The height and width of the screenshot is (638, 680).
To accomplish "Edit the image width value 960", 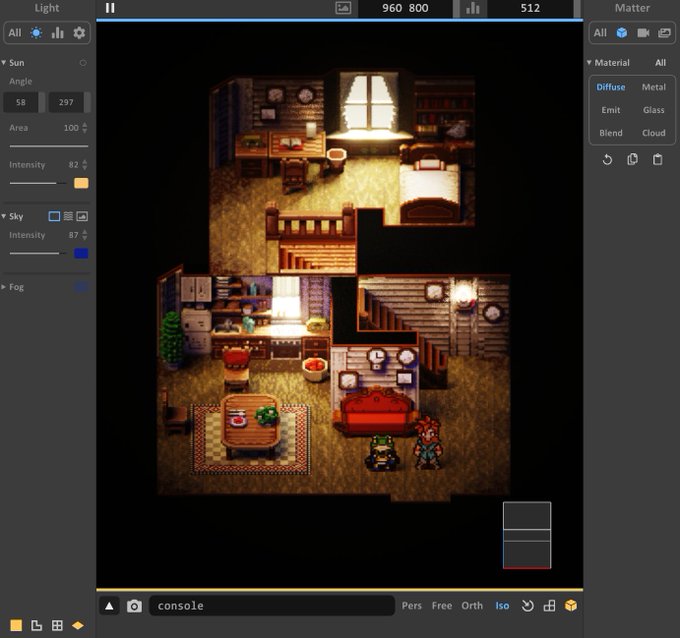I will click(x=392, y=8).
